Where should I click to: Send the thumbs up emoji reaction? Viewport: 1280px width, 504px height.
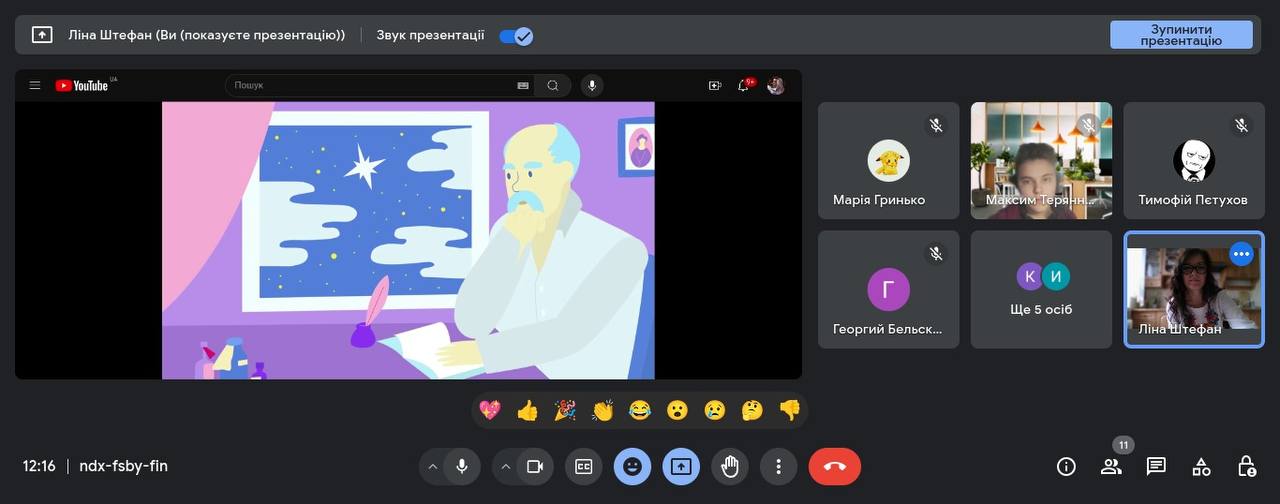527,410
